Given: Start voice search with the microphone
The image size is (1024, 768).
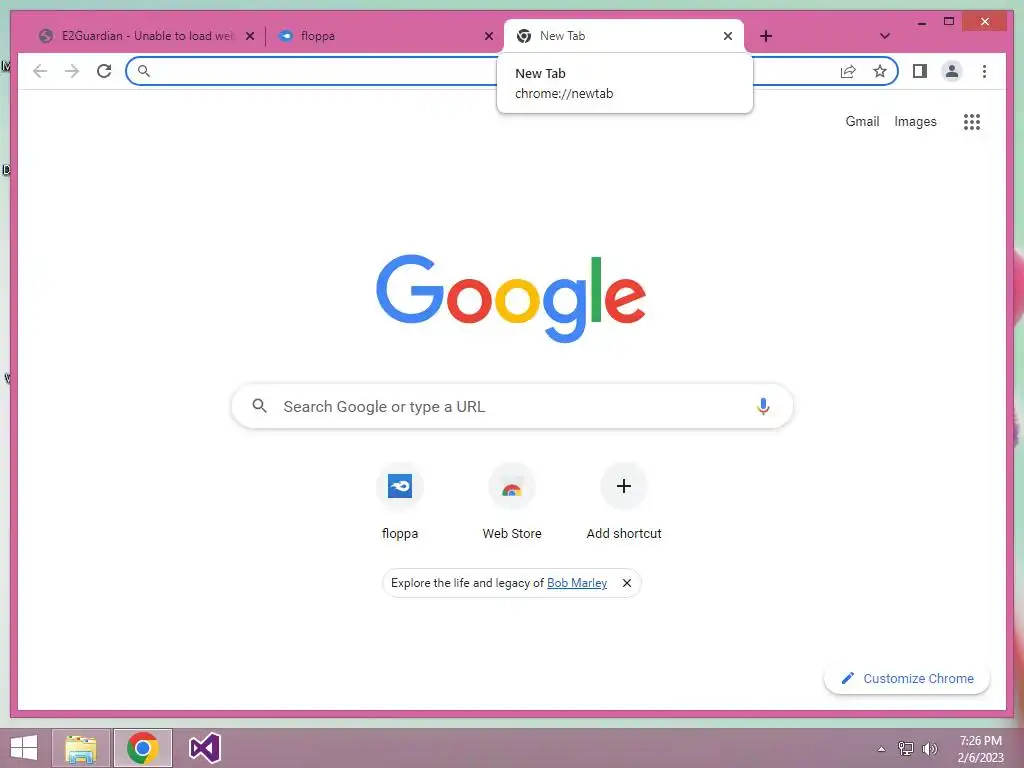Looking at the screenshot, I should 763,406.
